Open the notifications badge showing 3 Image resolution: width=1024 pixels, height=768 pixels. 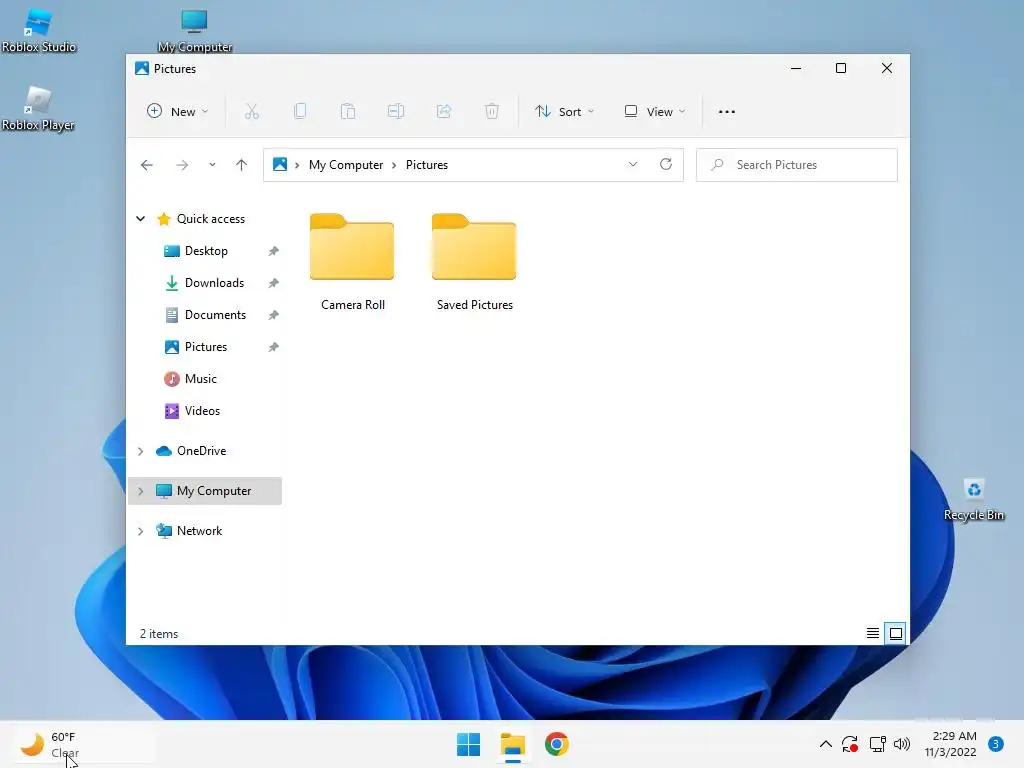click(x=996, y=744)
